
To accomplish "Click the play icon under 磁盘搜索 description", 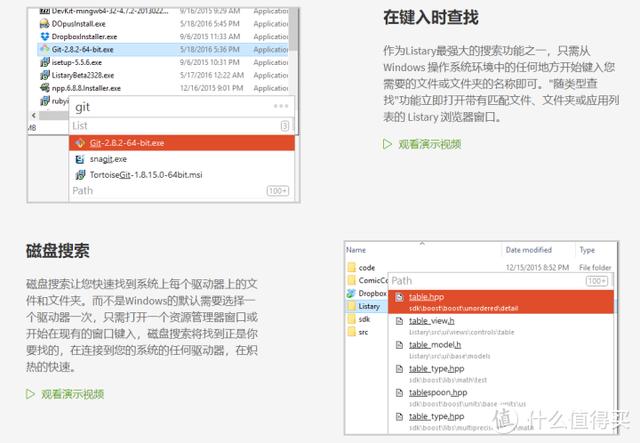I will pos(30,394).
